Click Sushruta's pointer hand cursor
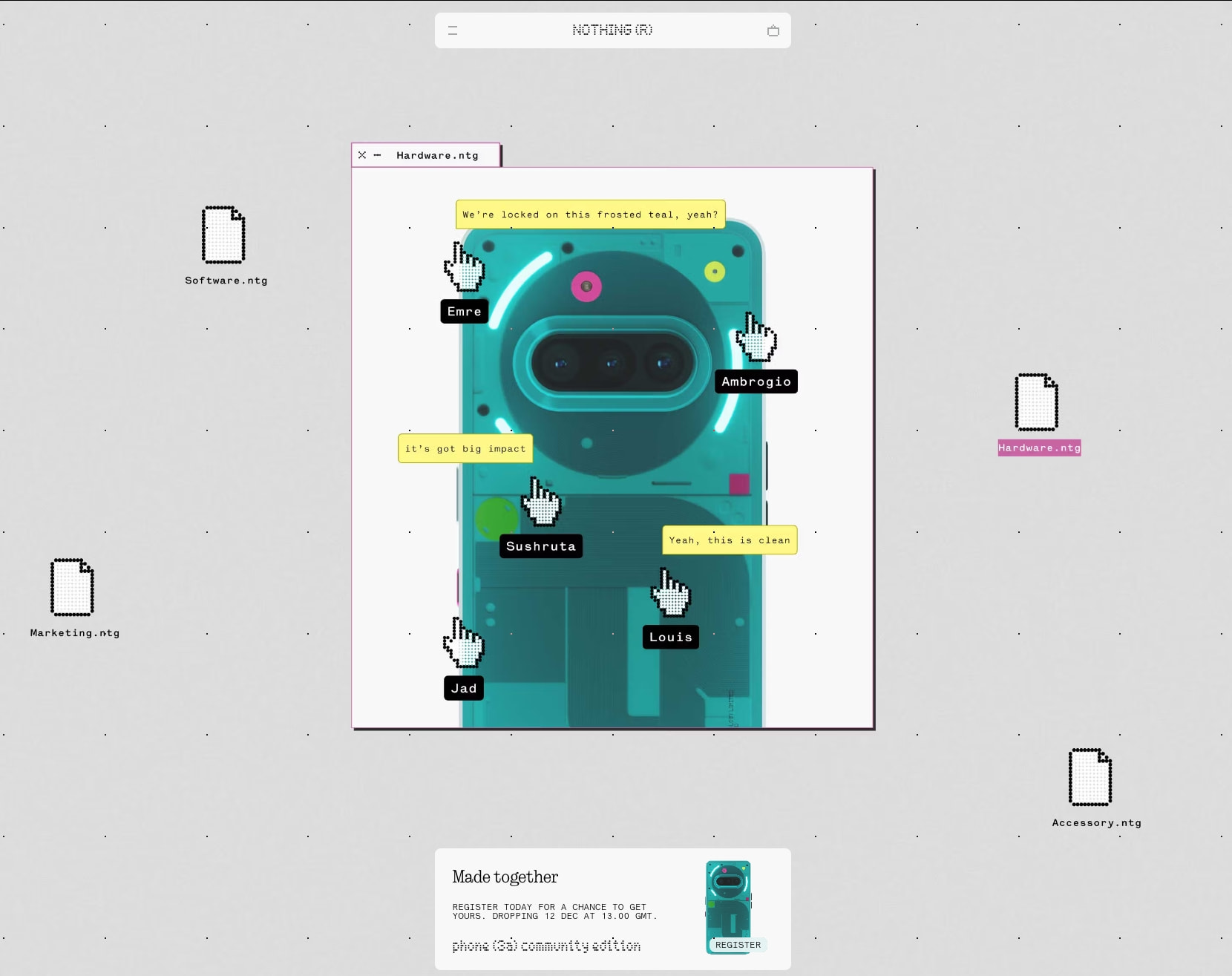The height and width of the screenshot is (976, 1232). 541,502
